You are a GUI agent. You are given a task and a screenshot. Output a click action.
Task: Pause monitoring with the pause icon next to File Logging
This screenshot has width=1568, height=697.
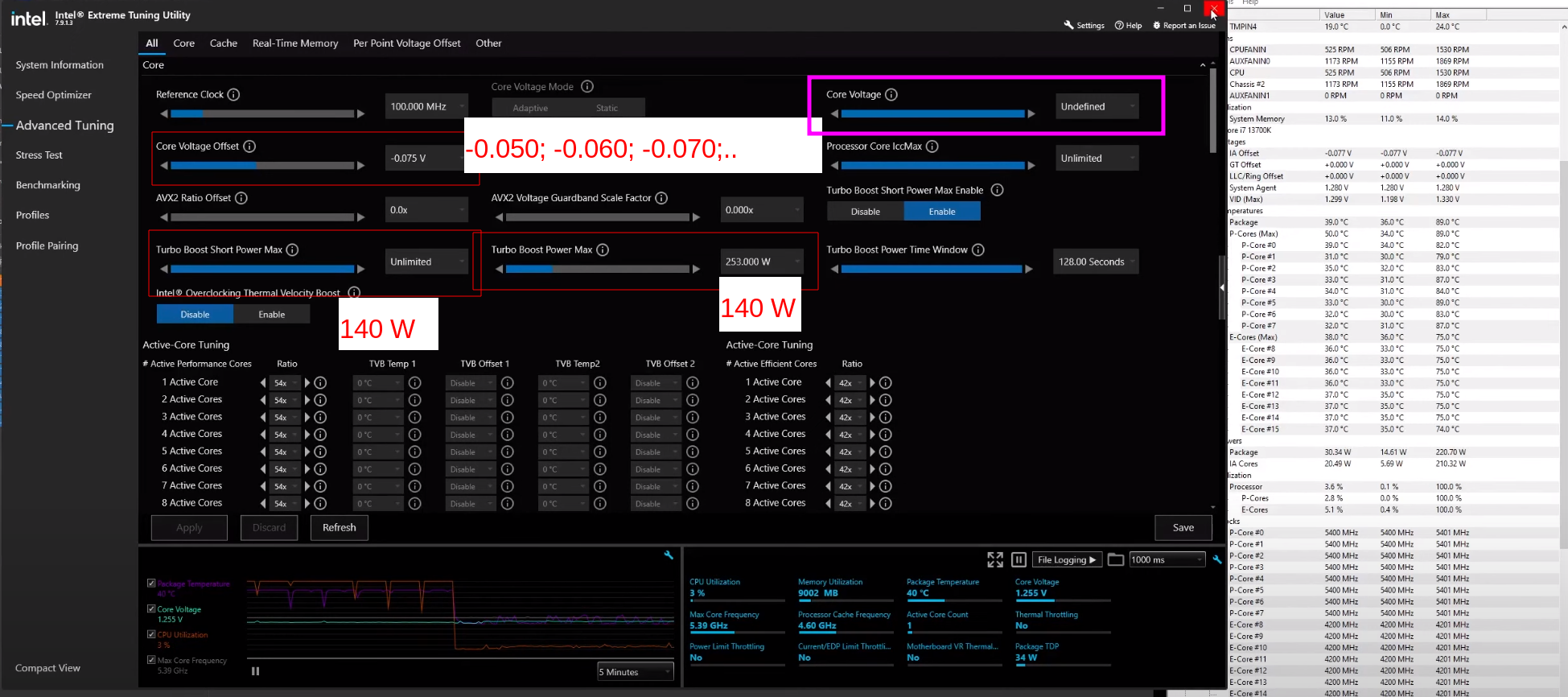tap(1019, 559)
